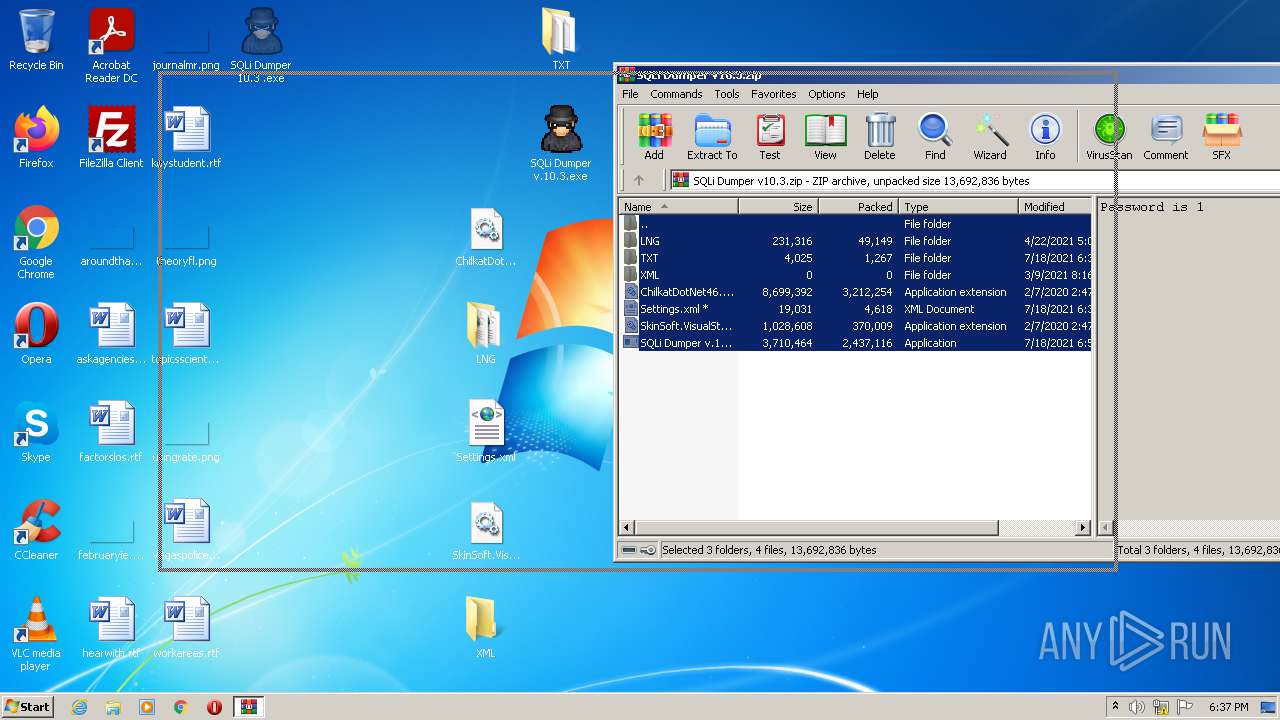Click the archive path address field
The width and height of the screenshot is (1280, 720).
975,181
